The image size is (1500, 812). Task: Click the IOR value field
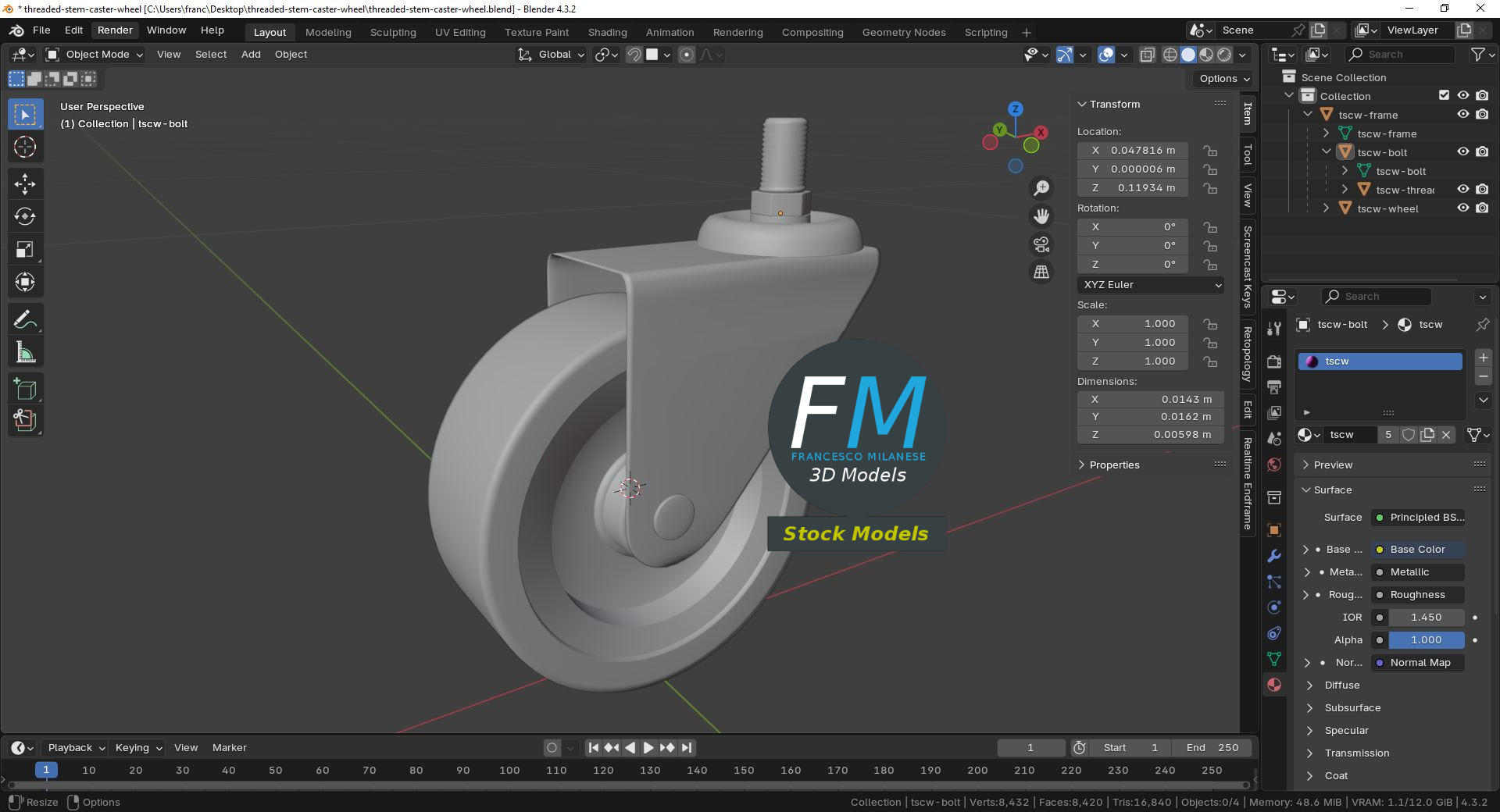[1427, 618]
